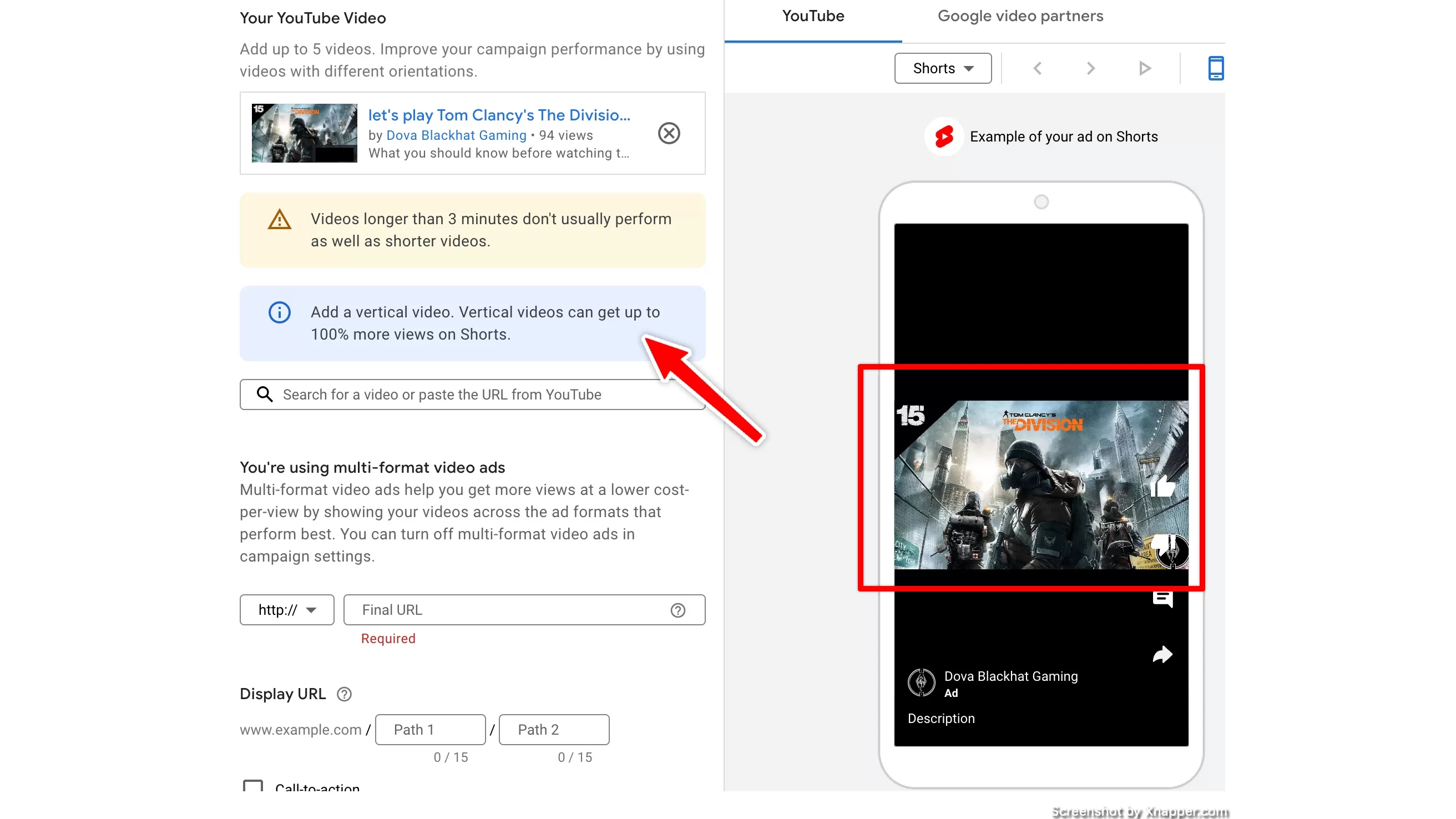This screenshot has width=1456, height=819.
Task: Open Final URL help icon
Action: tap(678, 610)
